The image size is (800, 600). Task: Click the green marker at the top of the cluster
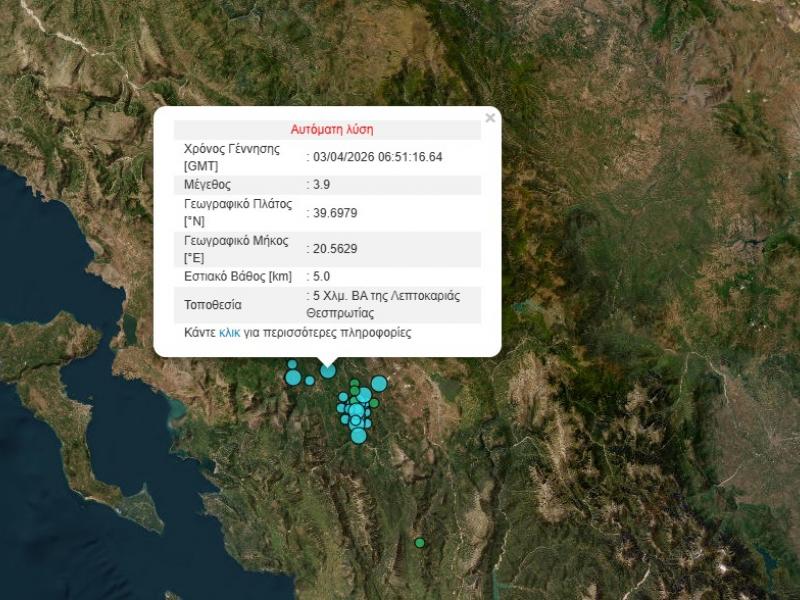point(354,383)
